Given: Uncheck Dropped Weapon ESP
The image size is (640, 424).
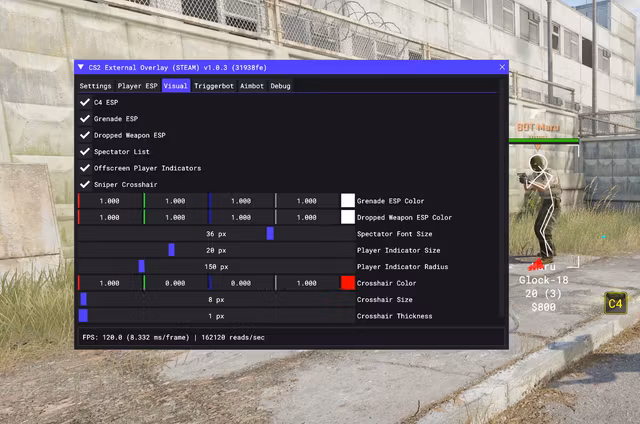Looking at the screenshot, I should 85,135.
